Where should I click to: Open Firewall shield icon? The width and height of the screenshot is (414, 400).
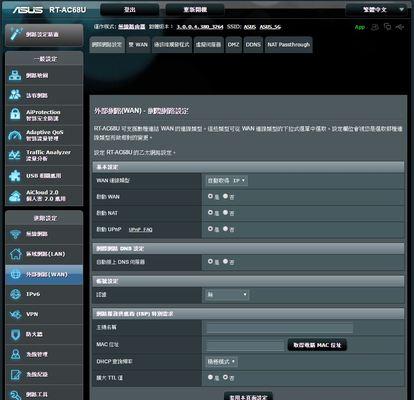(x=15, y=334)
